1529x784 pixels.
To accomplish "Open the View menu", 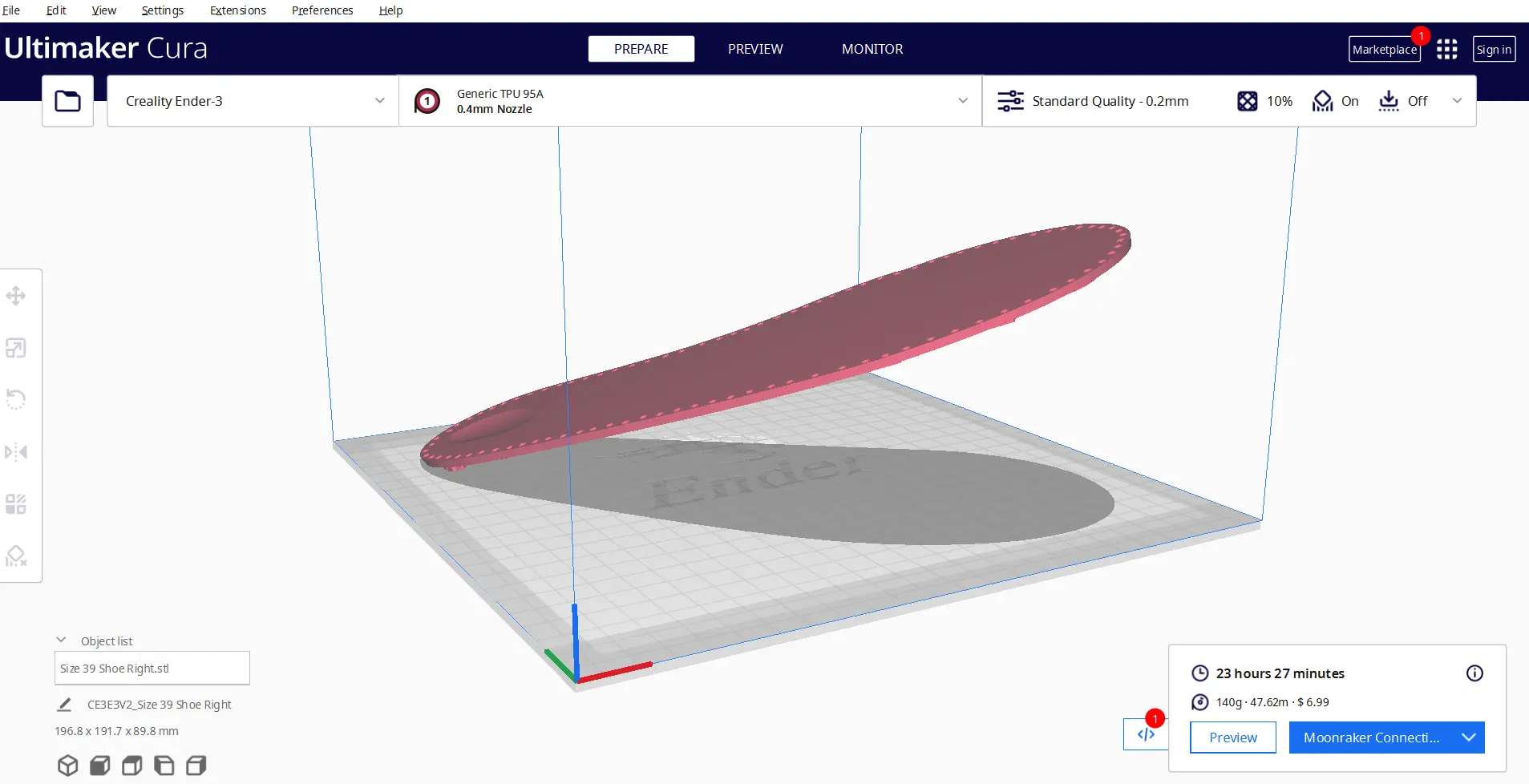I will [x=103, y=10].
